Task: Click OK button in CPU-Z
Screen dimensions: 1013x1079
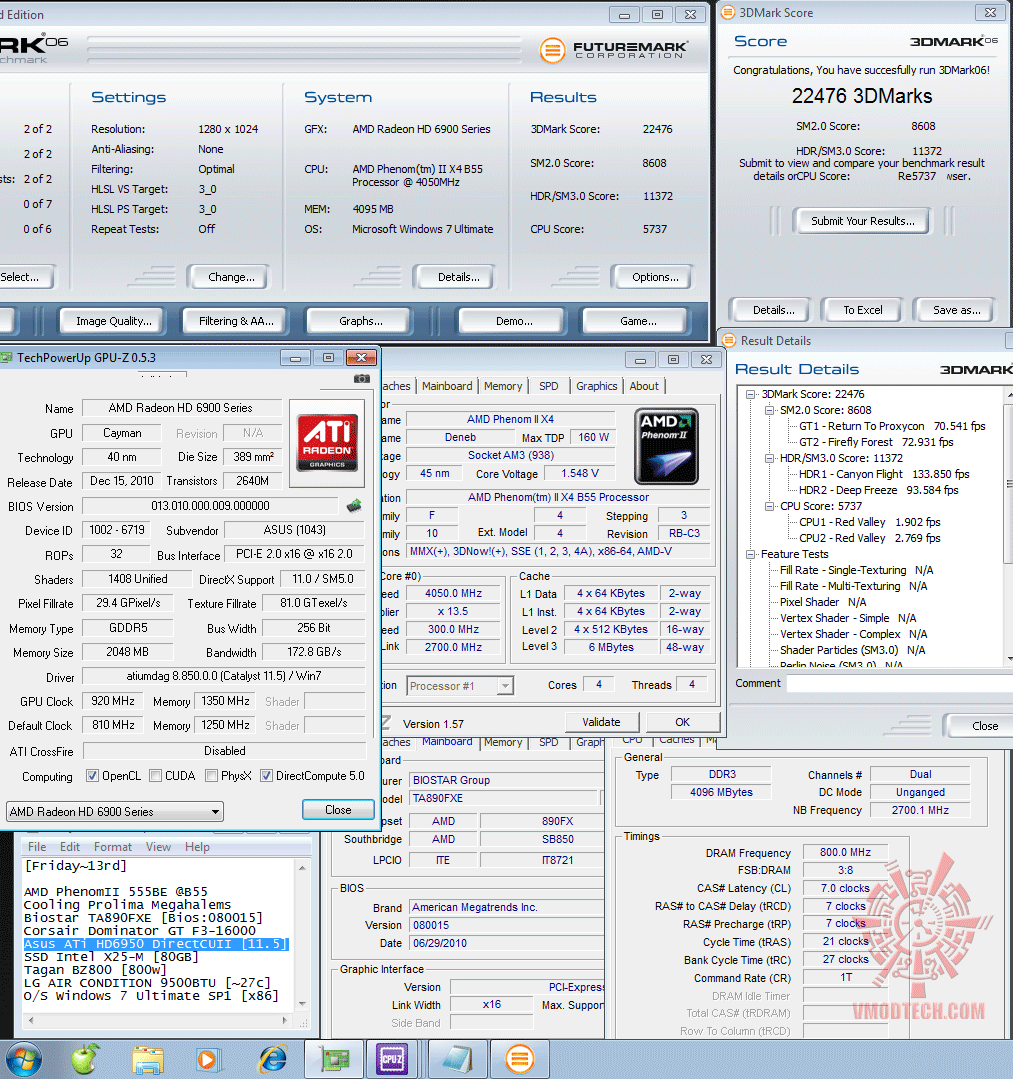Action: click(x=682, y=722)
